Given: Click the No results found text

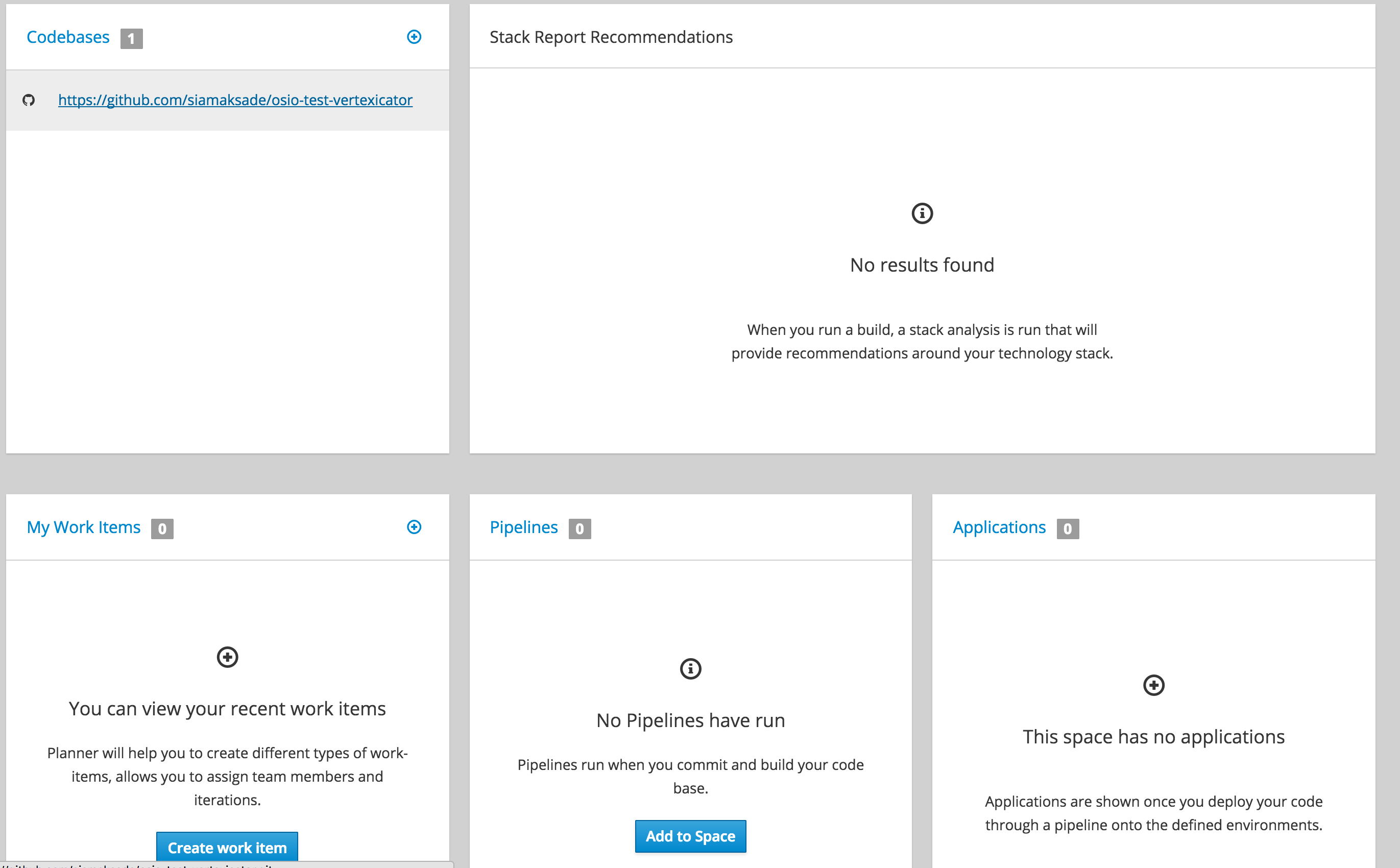Looking at the screenshot, I should coord(923,265).
